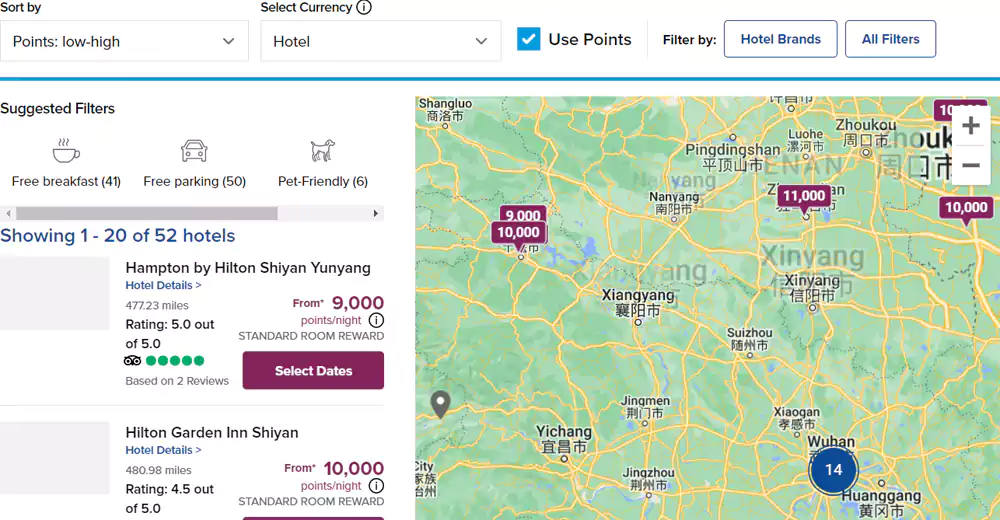Zoom out of the map with minus
Viewport: 1000px width, 520px height.
click(x=970, y=165)
